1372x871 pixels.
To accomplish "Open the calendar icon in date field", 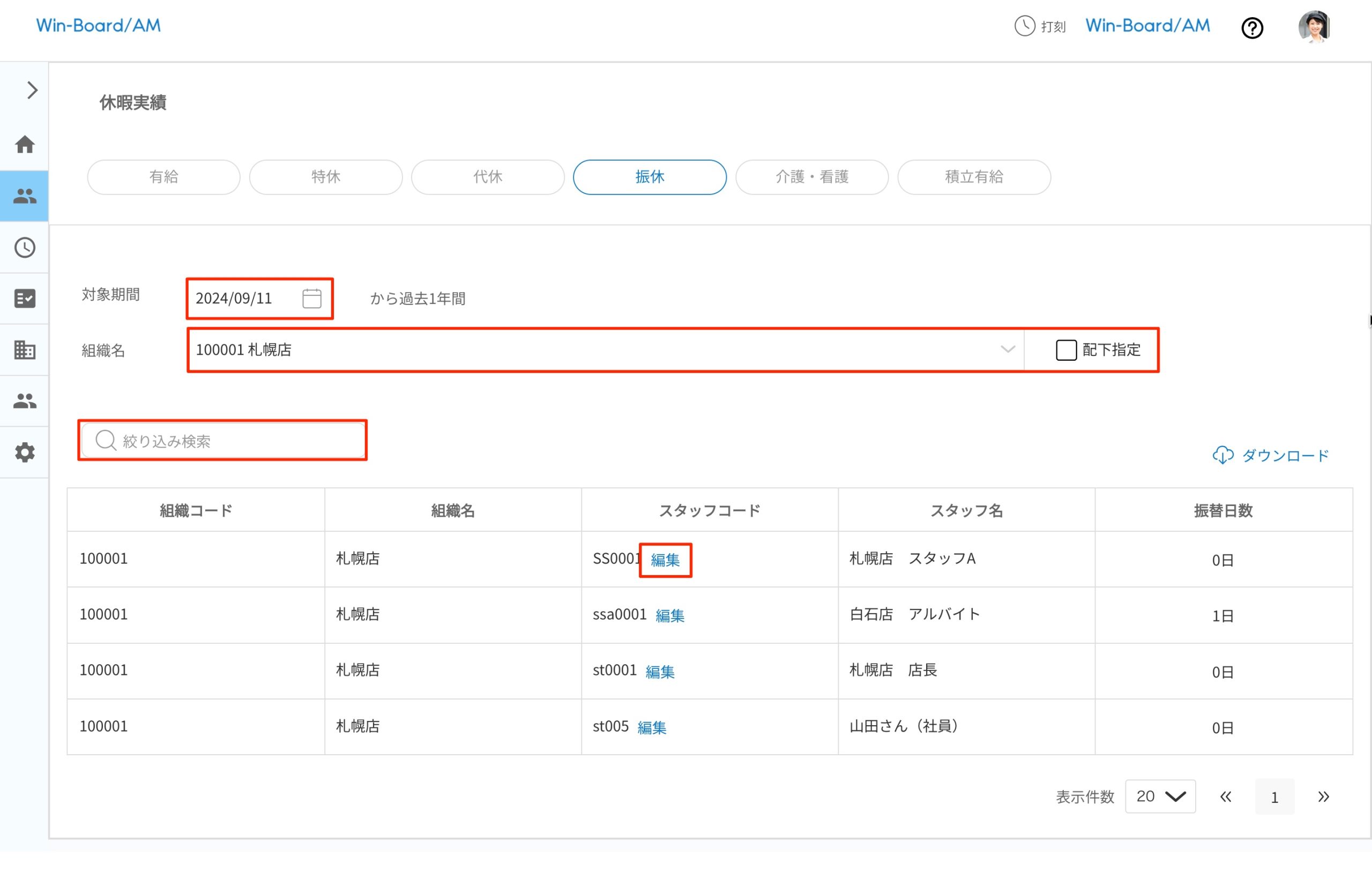I will point(312,299).
